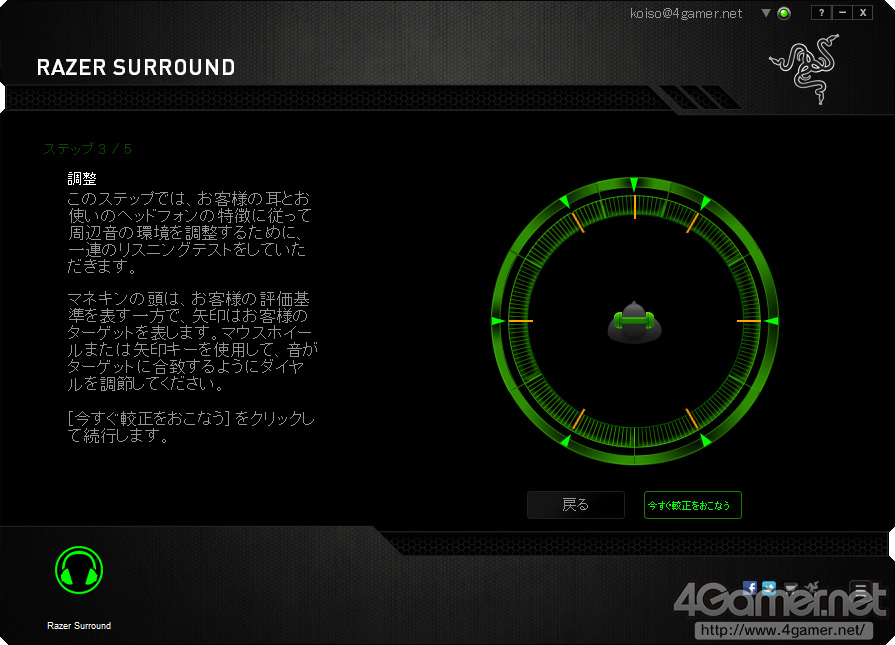Screen dimensions: 895x645
Task: Click the 調整 heading text
Action: pyautogui.click(x=82, y=179)
